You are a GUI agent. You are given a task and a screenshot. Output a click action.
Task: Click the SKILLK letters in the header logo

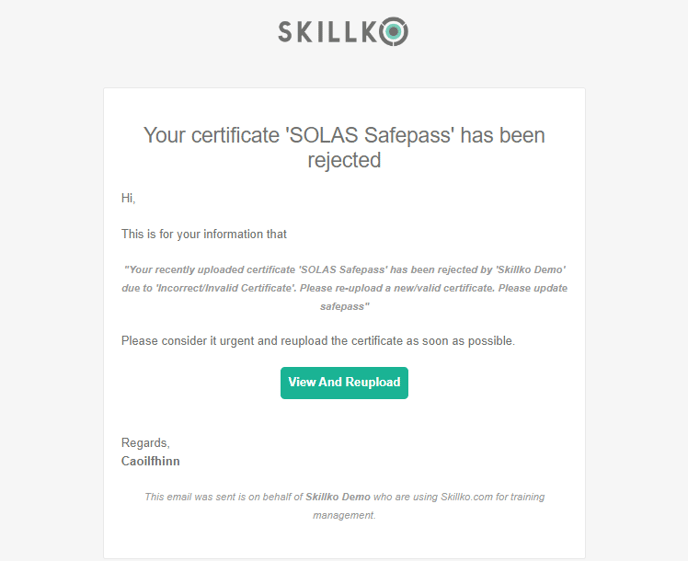tap(328, 32)
